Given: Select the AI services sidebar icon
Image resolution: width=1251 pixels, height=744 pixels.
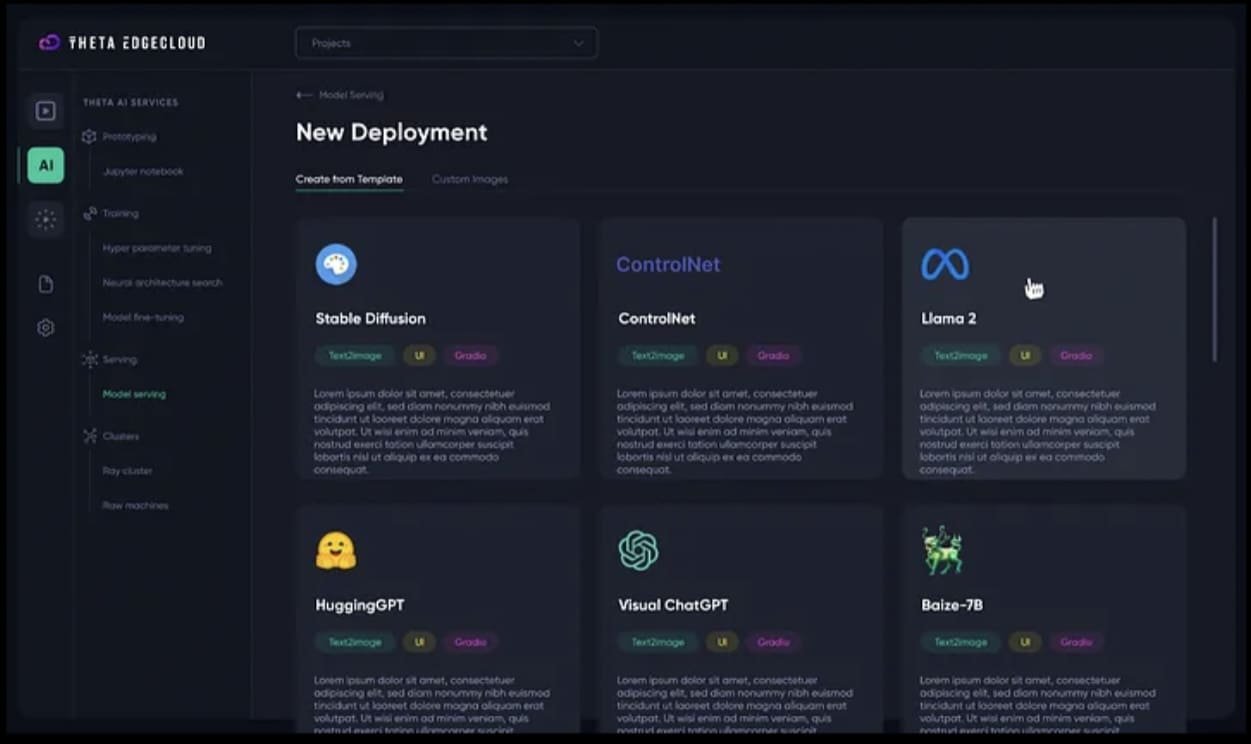Looking at the screenshot, I should pos(46,165).
